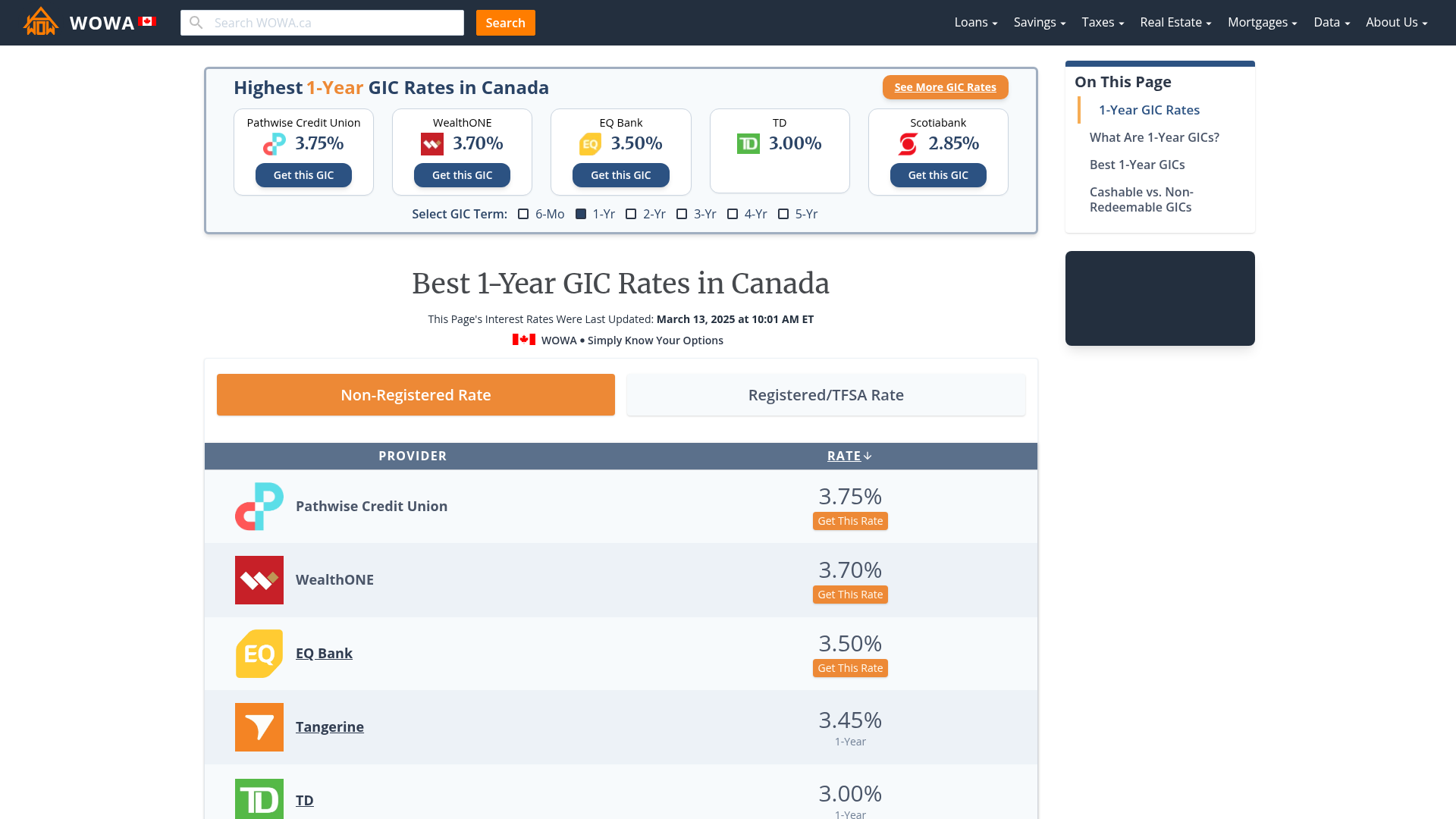The image size is (1456, 819).
Task: Select the 6-Mo GIC term checkbox
Action: coord(524,213)
